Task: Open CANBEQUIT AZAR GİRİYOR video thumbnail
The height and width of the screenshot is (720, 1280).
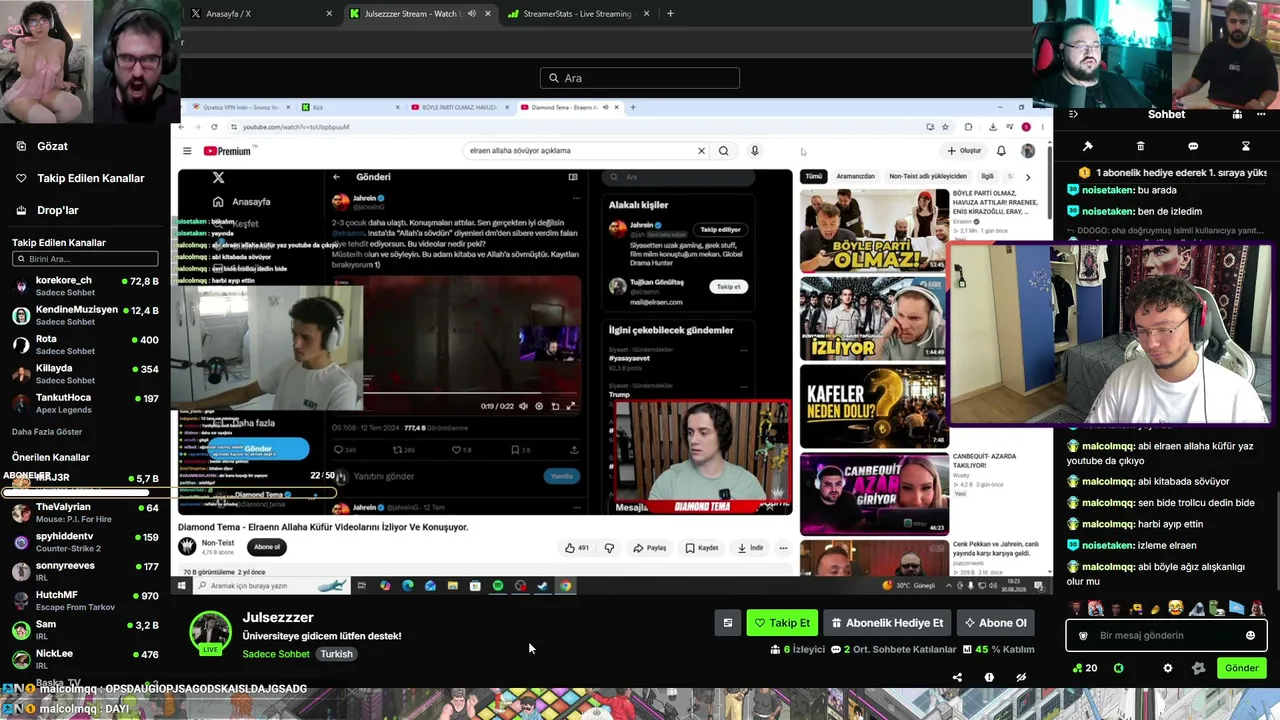Action: pos(874,494)
